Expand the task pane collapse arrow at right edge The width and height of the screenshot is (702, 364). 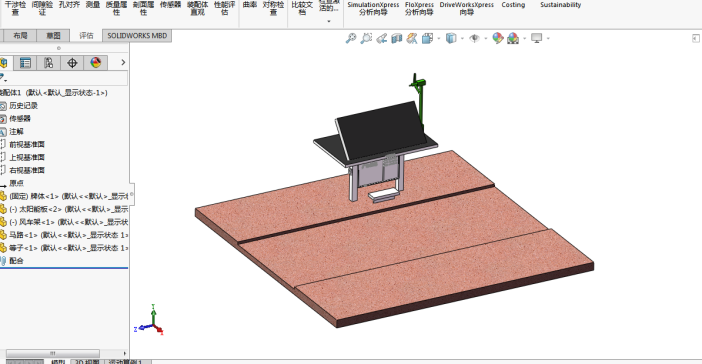click(696, 39)
